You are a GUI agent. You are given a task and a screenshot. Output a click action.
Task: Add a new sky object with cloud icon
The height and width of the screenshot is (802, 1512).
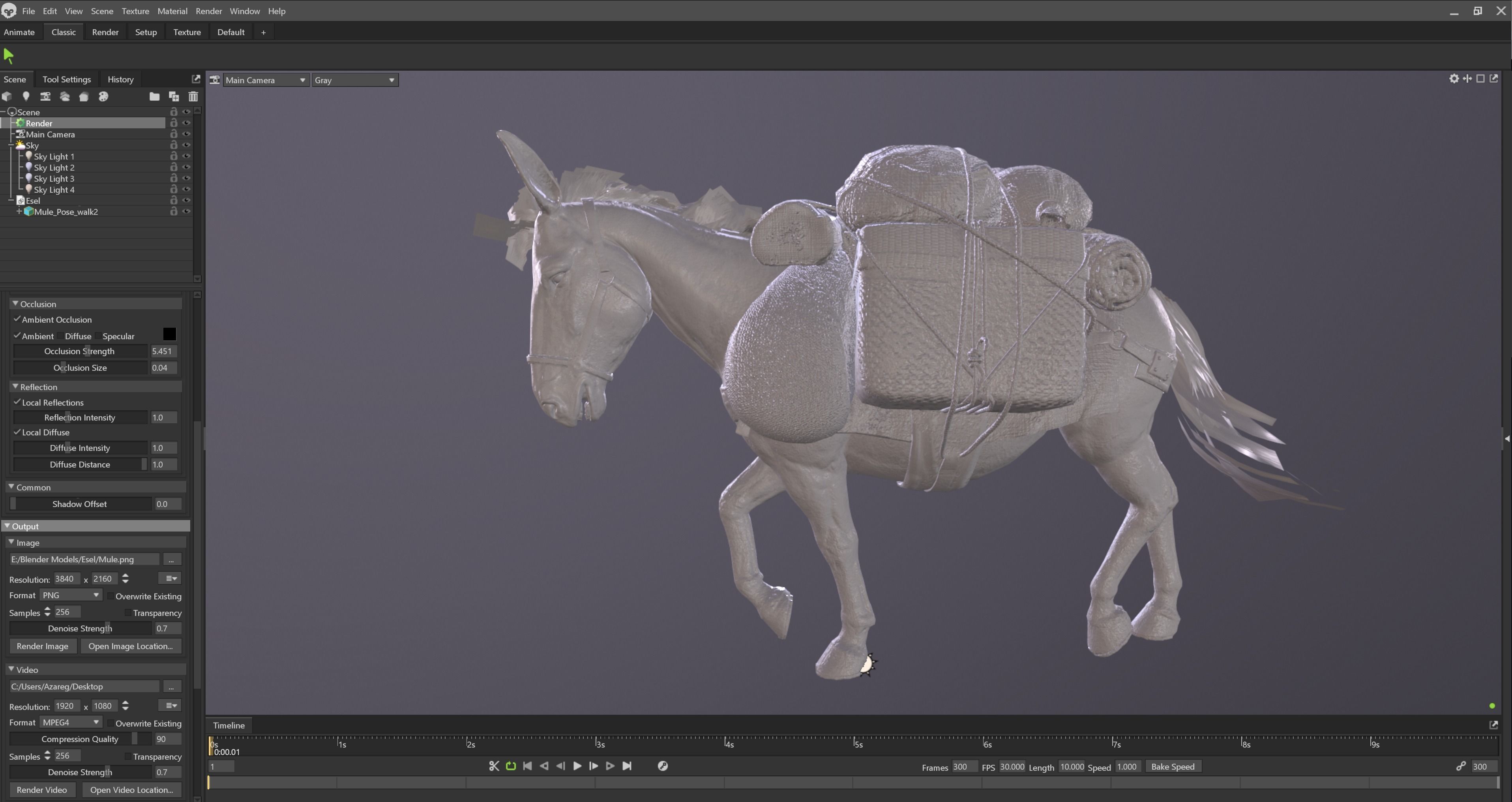(x=65, y=96)
